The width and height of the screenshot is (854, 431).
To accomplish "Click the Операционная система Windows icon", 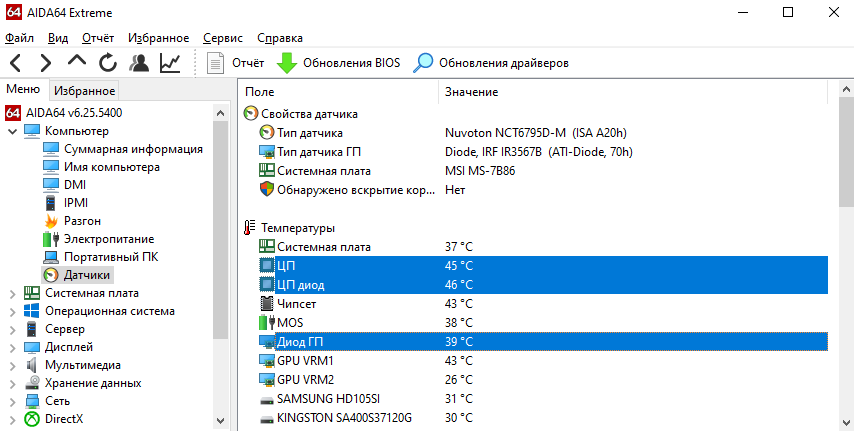I will [32, 311].
